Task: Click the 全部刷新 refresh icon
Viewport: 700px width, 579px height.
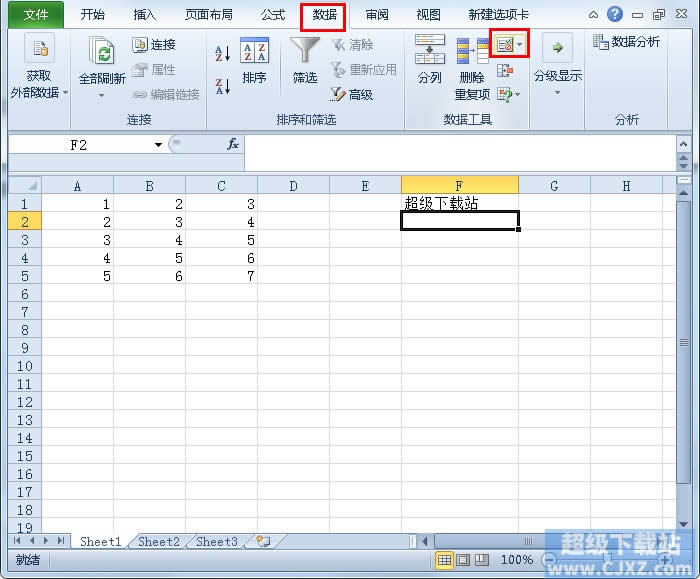Action: point(102,50)
